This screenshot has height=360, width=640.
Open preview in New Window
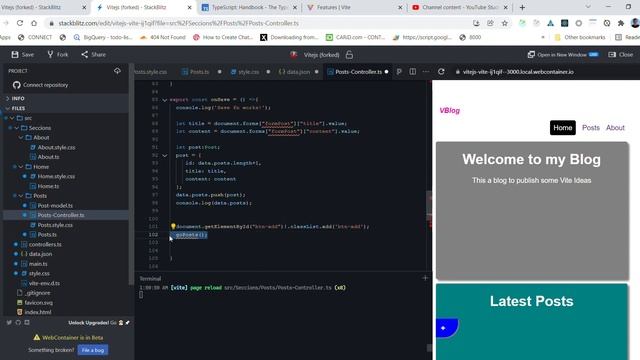[x=563, y=54]
